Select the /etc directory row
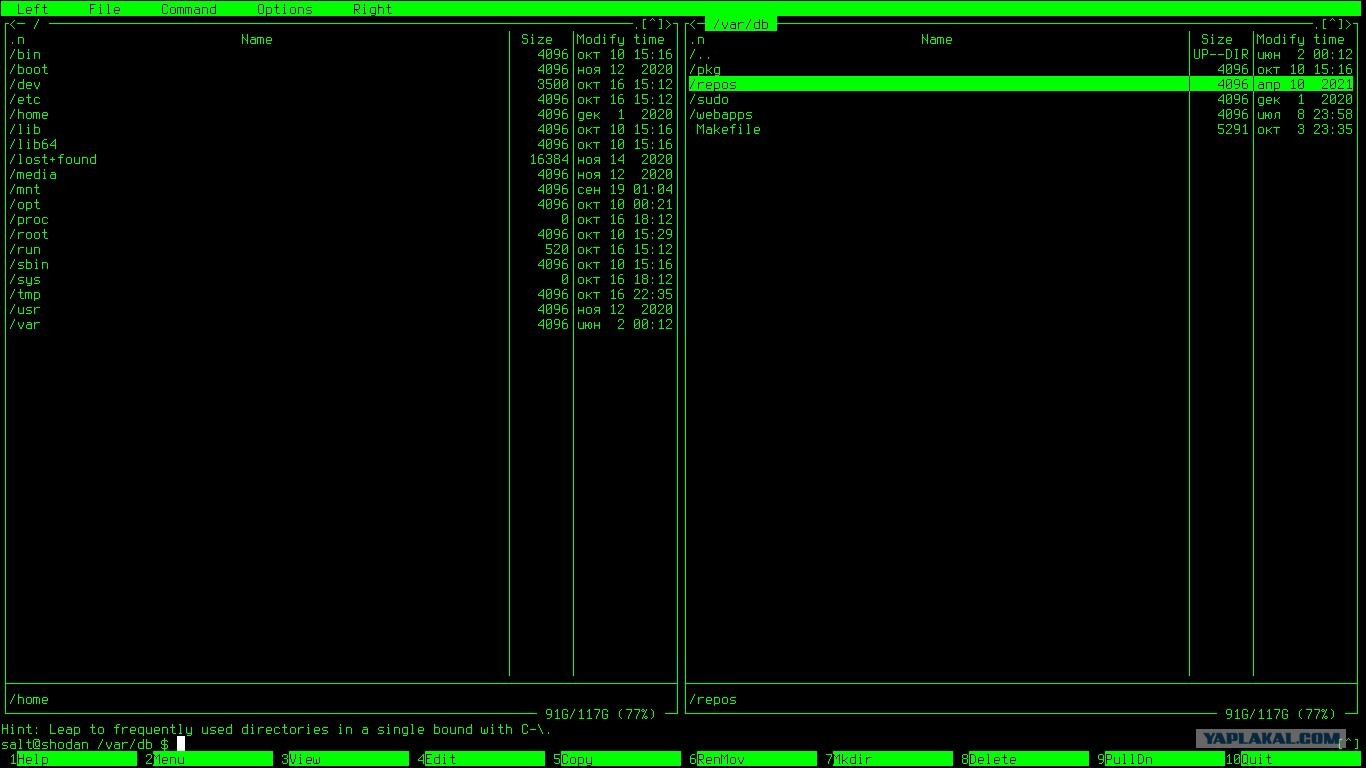 click(340, 99)
